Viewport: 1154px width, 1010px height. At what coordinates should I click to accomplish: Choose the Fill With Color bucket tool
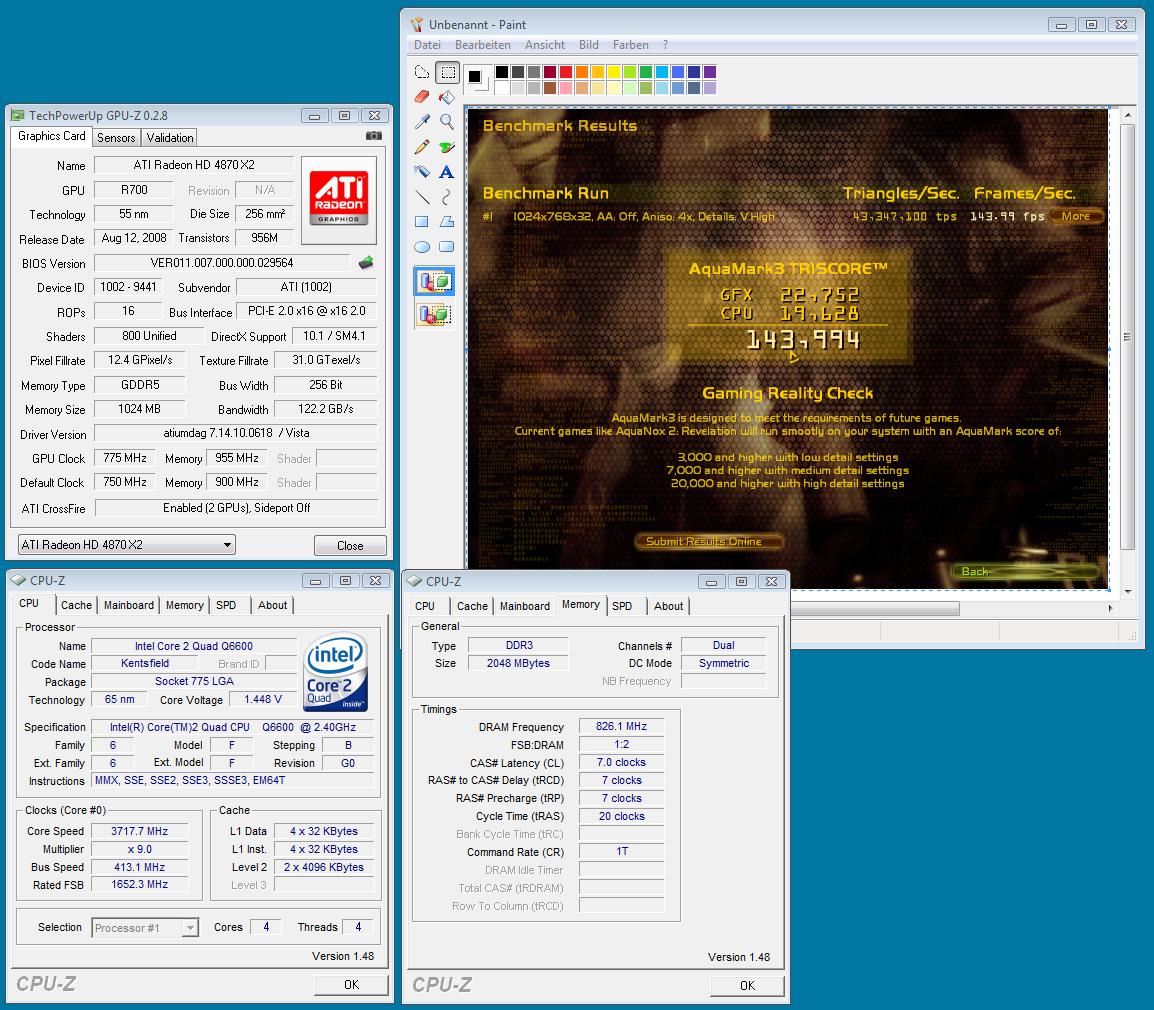(x=447, y=97)
